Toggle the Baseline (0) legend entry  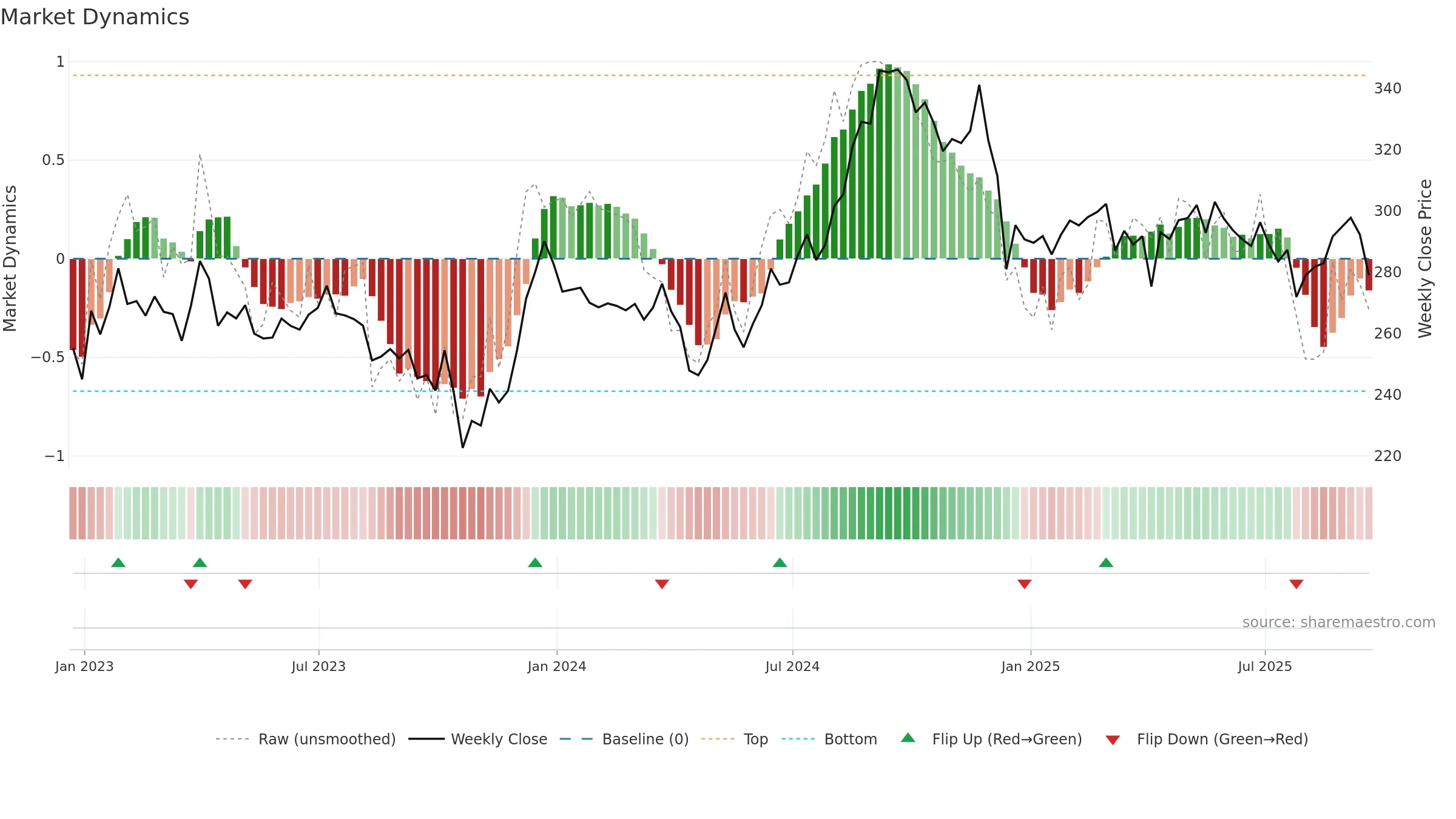624,740
